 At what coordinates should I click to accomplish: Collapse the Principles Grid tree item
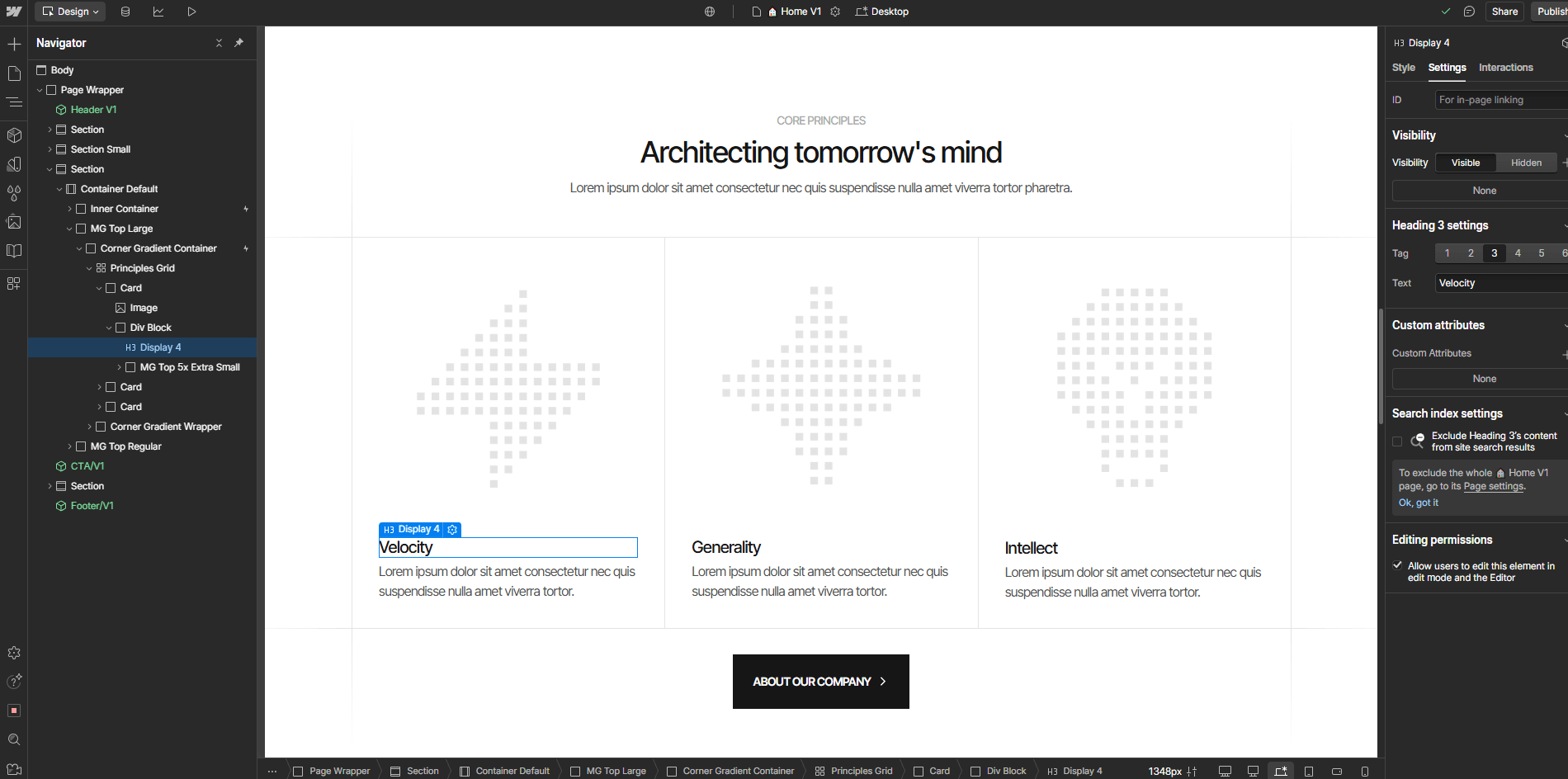point(89,267)
